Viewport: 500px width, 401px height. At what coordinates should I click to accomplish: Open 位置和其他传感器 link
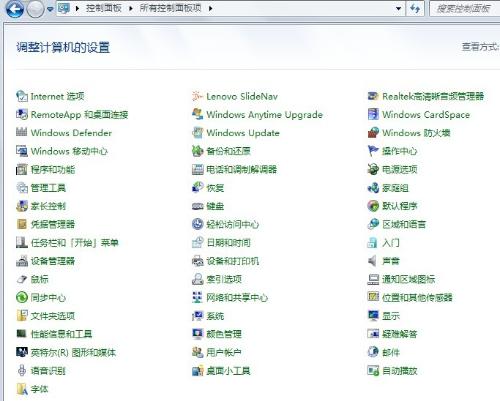coord(417,297)
